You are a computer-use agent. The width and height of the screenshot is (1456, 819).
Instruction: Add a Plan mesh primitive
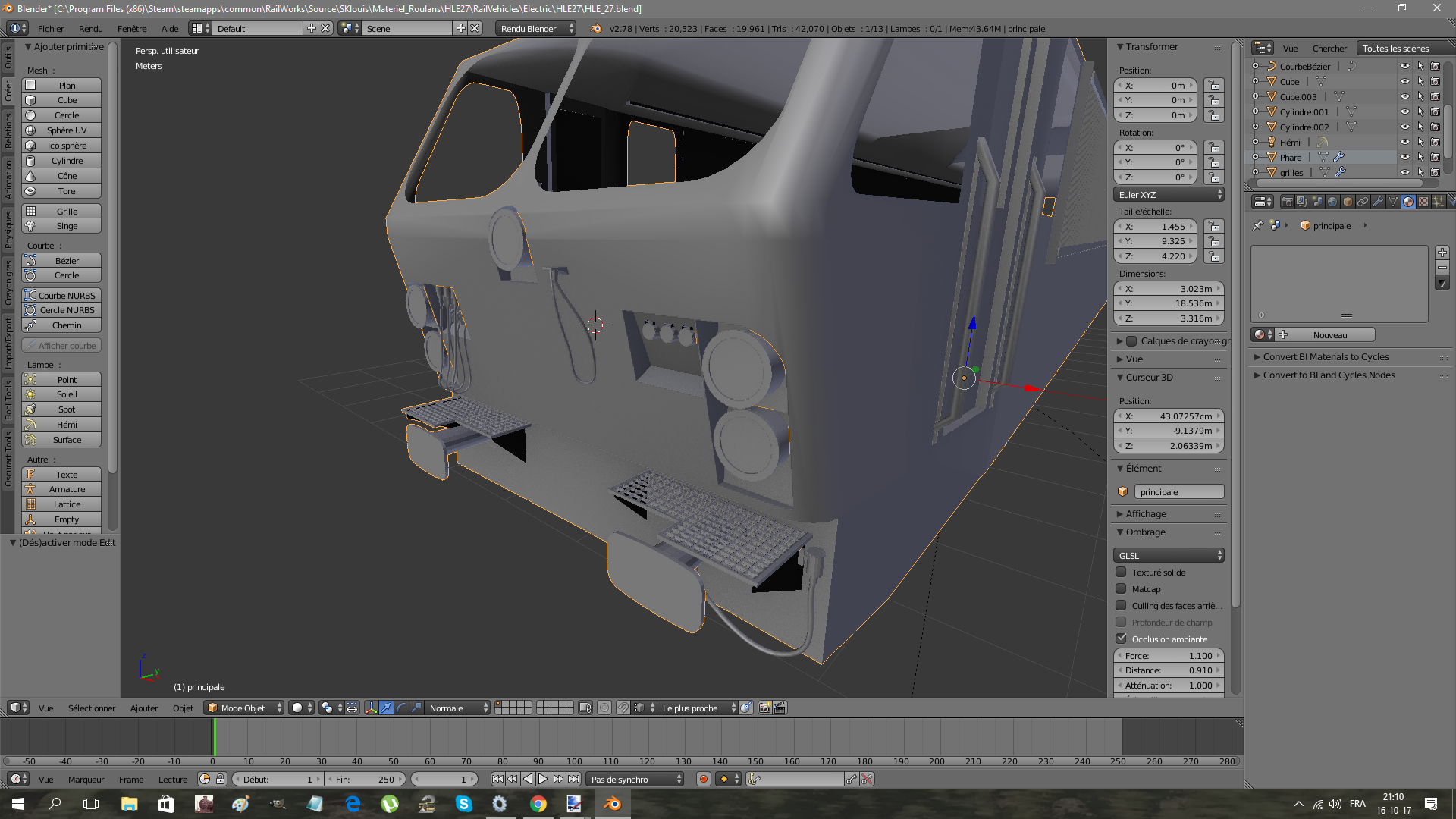62,85
